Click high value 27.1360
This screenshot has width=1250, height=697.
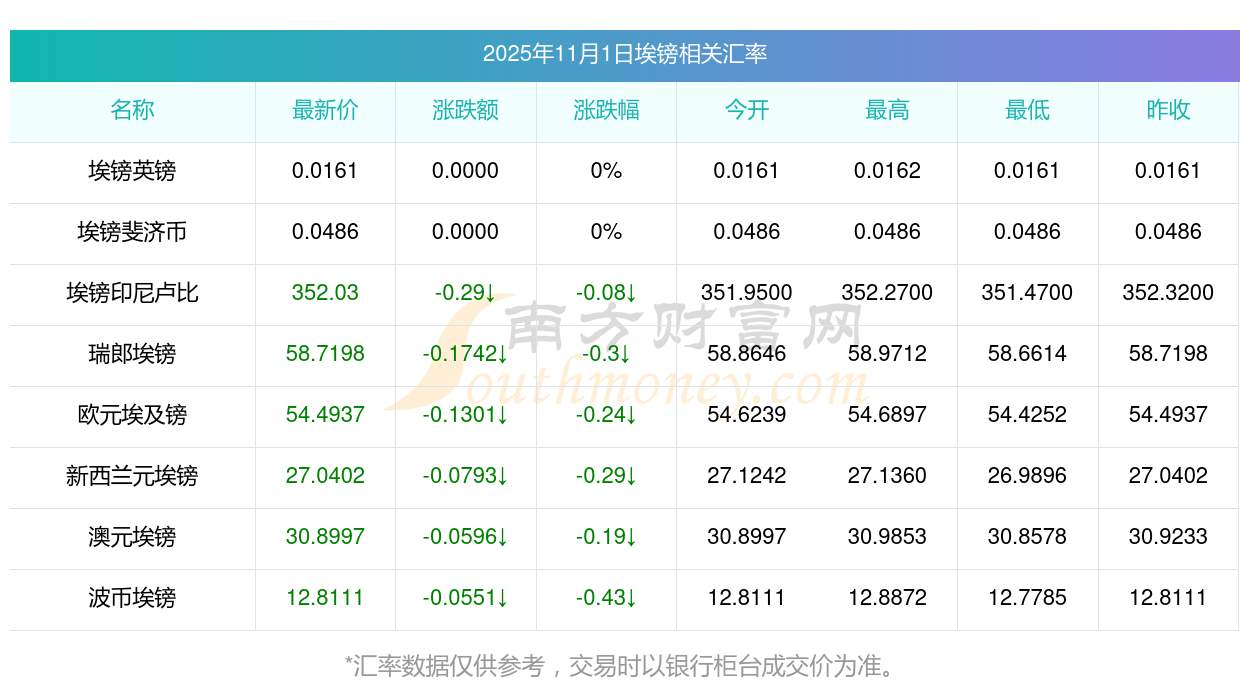tap(887, 476)
